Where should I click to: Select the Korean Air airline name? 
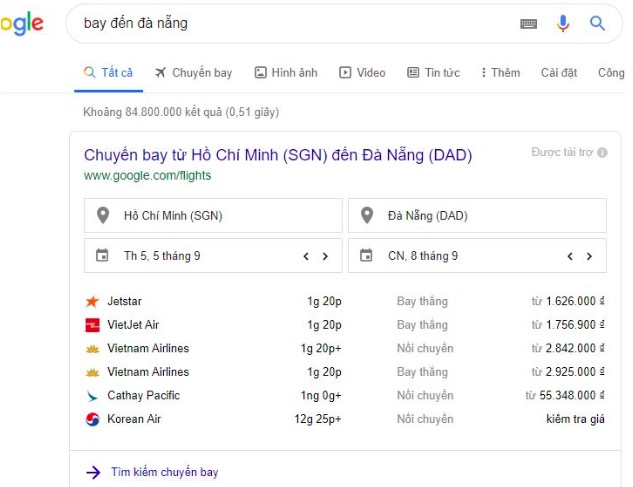pos(134,419)
